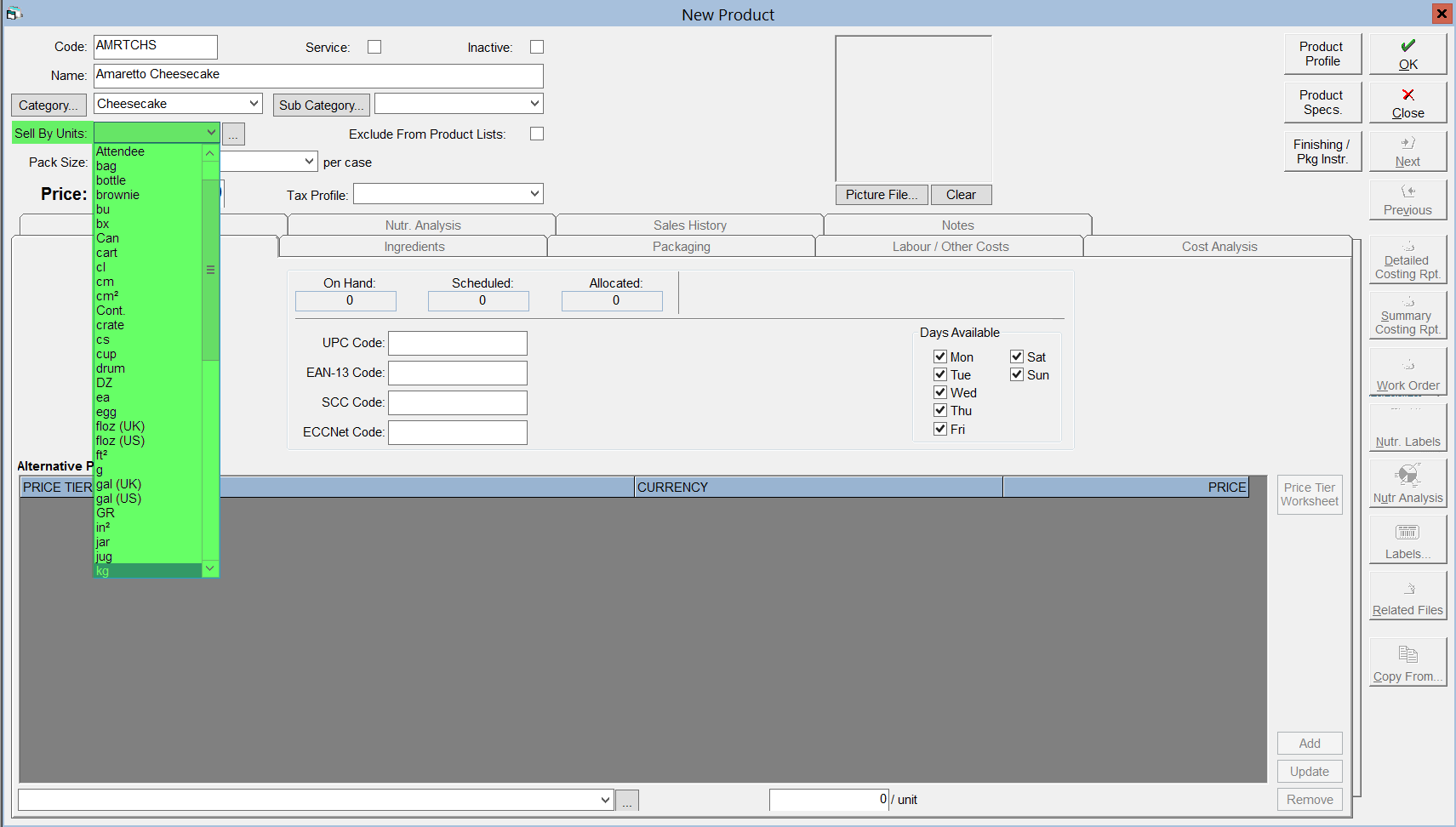This screenshot has width=1456, height=827.
Task: Tick the Service checkbox
Action: tap(374, 47)
